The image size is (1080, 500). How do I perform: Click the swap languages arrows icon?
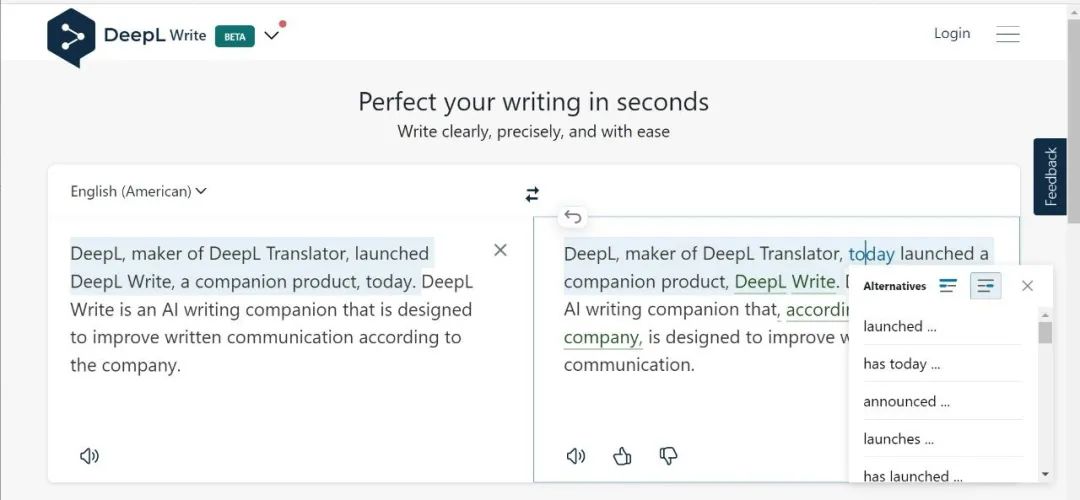[x=532, y=194]
